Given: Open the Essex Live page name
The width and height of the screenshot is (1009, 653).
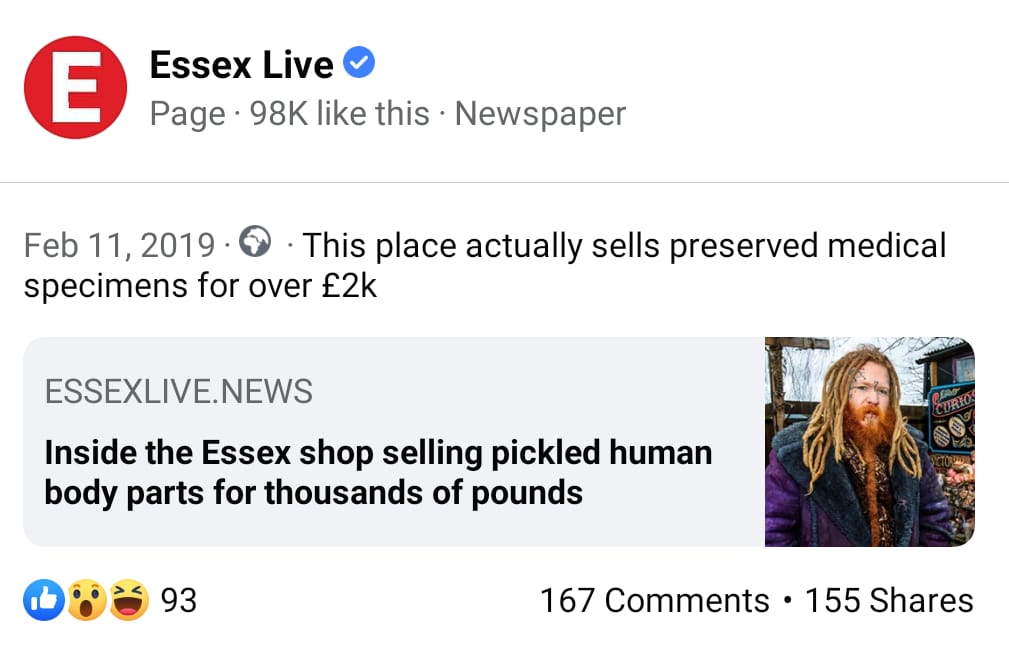Looking at the screenshot, I should point(241,65).
